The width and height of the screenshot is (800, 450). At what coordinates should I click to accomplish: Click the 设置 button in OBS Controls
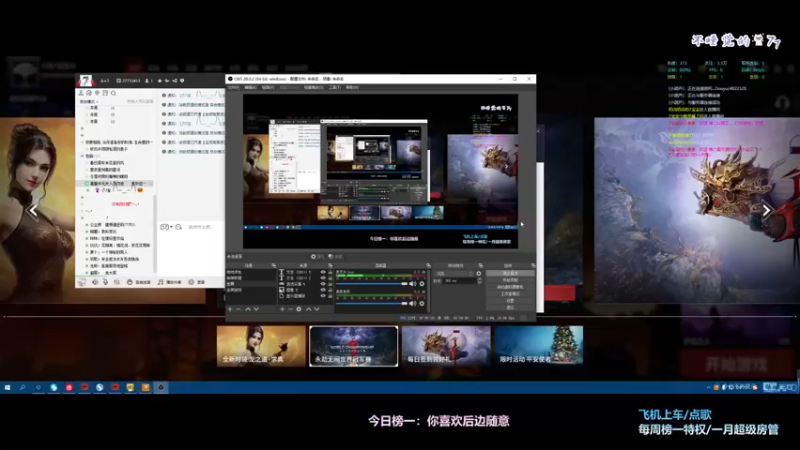click(x=510, y=301)
